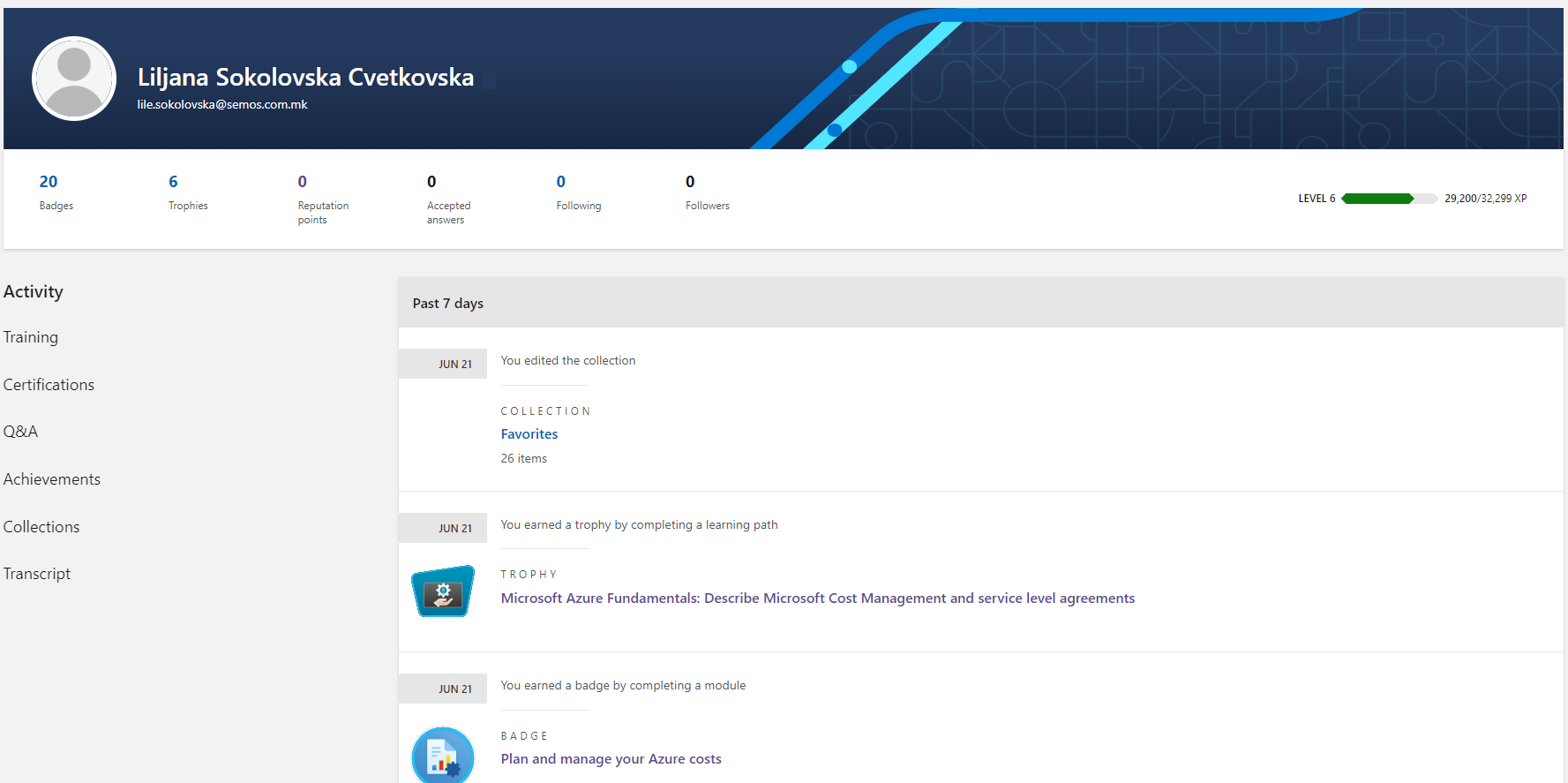Screen dimensions: 1568x783
Task: Click 'You earned a badge' activity text
Action: [x=624, y=686]
